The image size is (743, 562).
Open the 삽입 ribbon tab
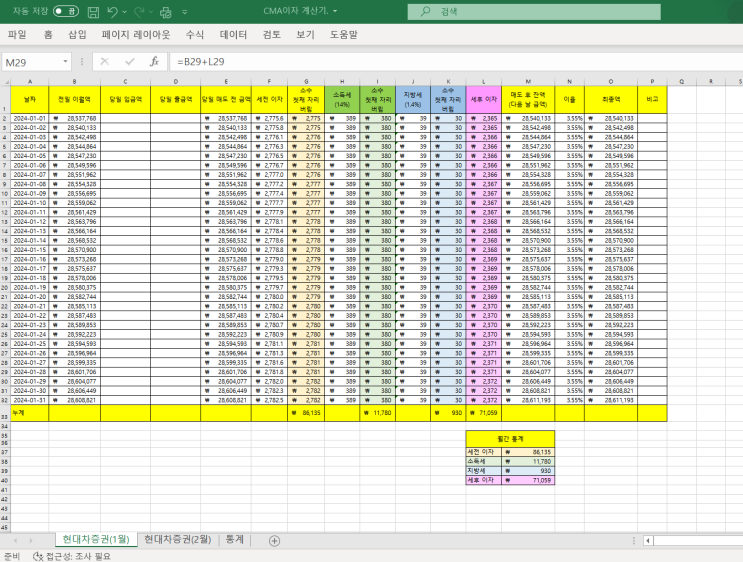(x=77, y=33)
